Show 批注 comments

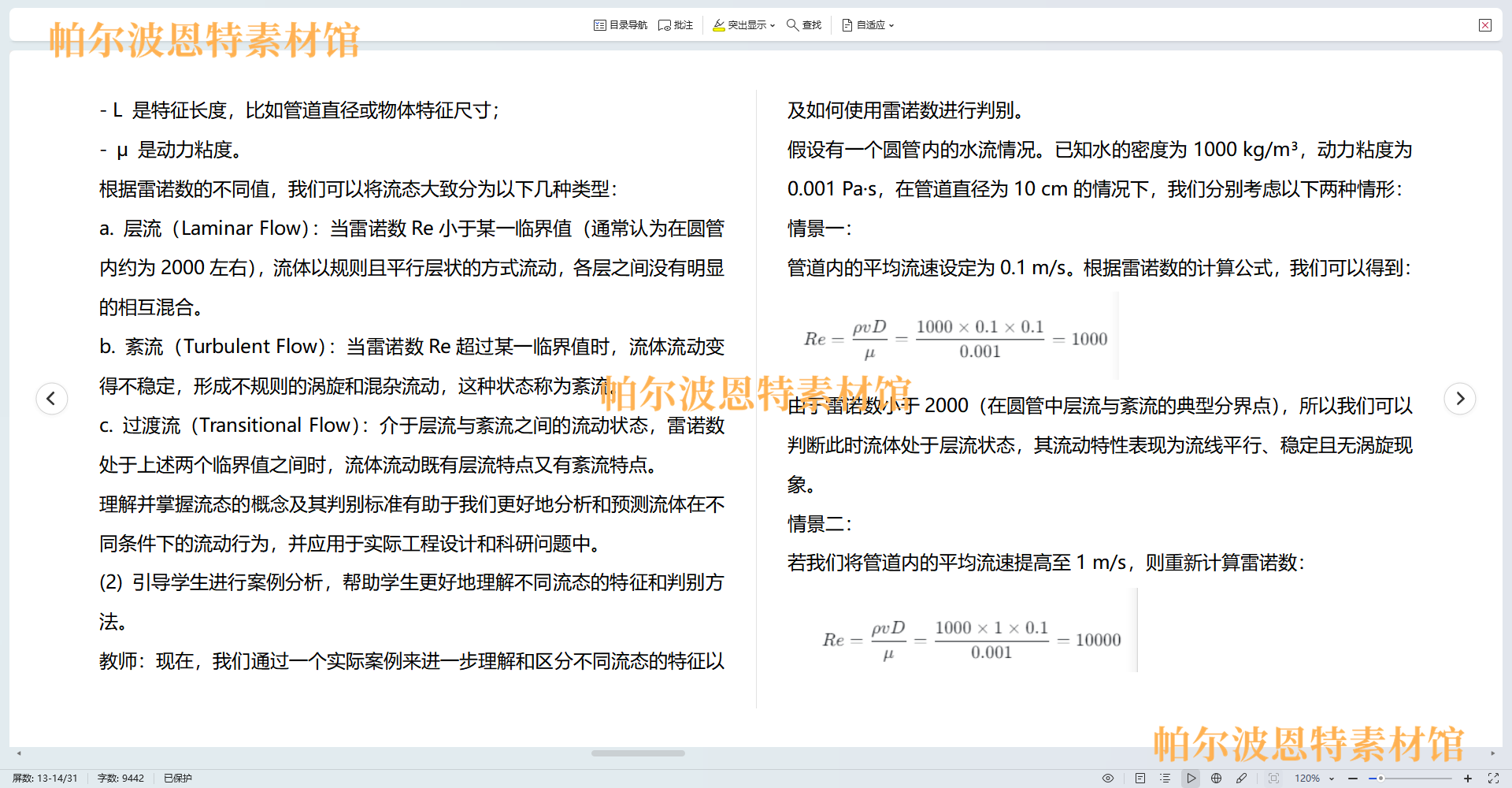(x=676, y=25)
